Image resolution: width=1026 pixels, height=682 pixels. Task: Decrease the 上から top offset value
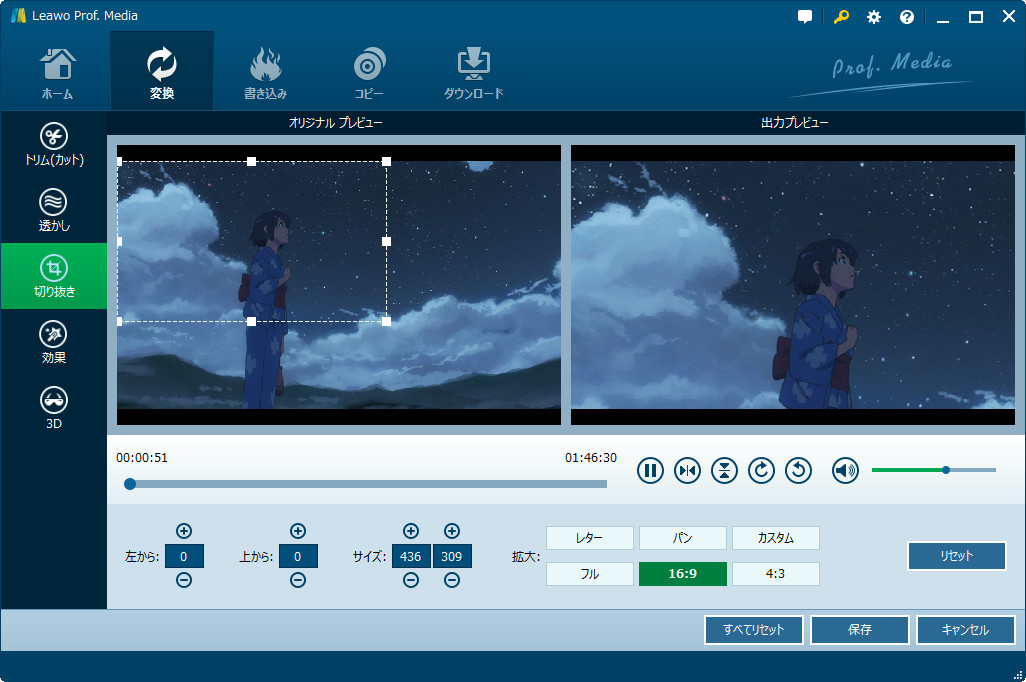tap(297, 581)
